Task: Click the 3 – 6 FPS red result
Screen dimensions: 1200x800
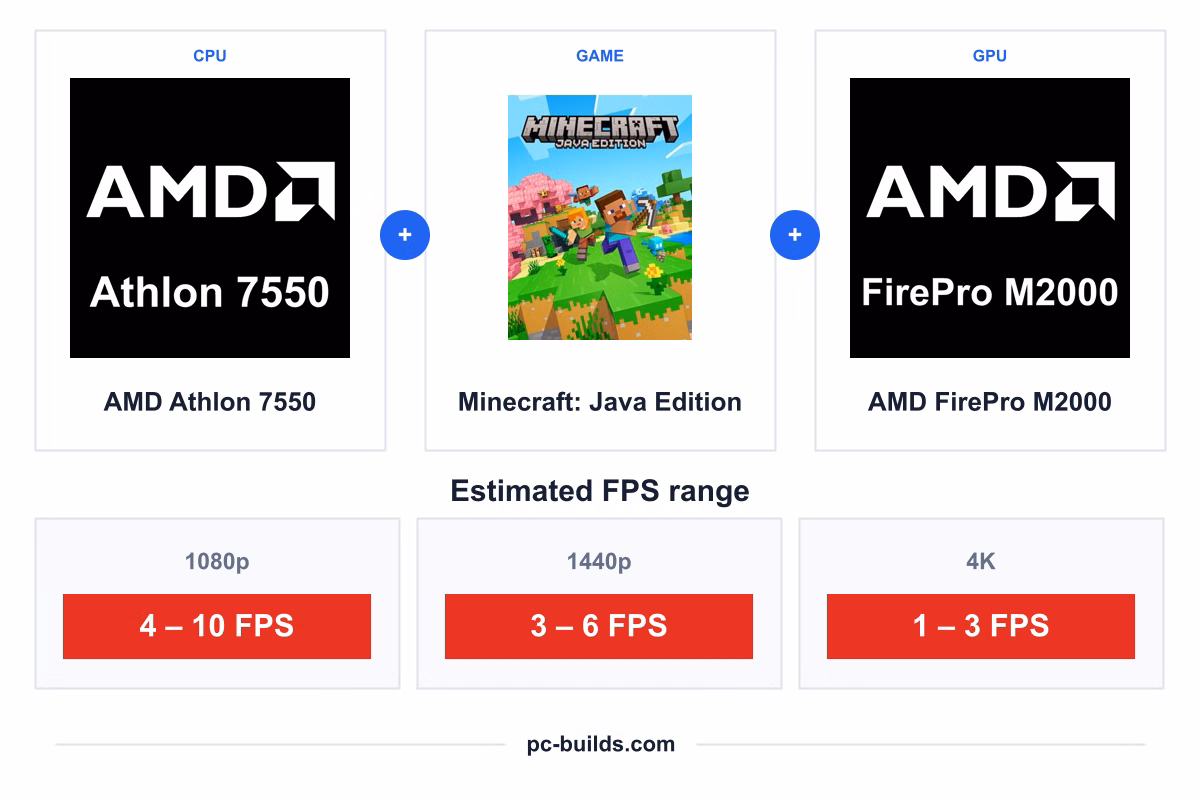Action: pos(599,626)
